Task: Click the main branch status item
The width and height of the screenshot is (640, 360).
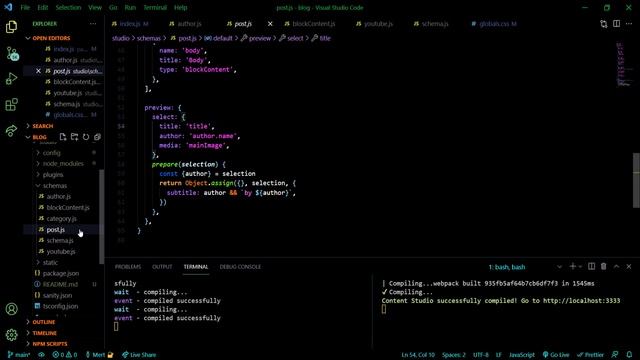Action: click(x=19, y=355)
